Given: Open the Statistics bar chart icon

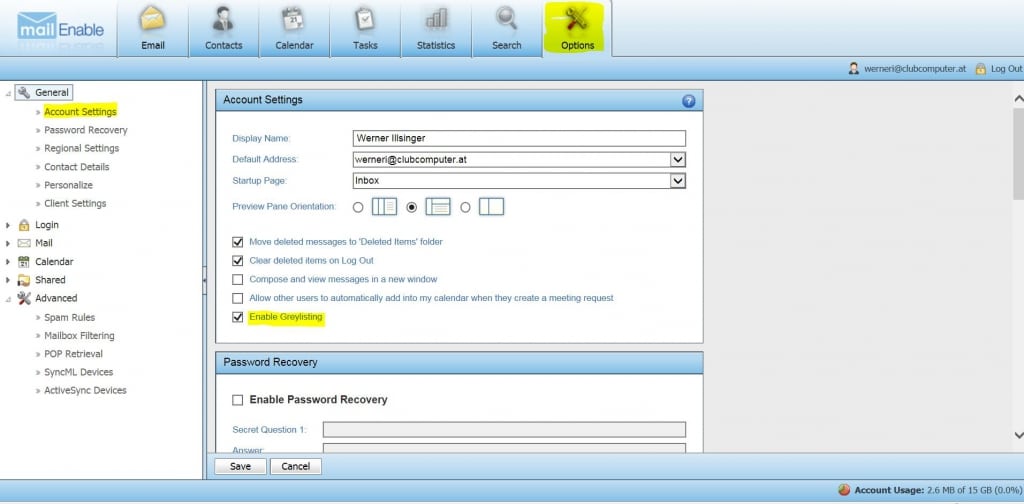Looking at the screenshot, I should coord(436,20).
